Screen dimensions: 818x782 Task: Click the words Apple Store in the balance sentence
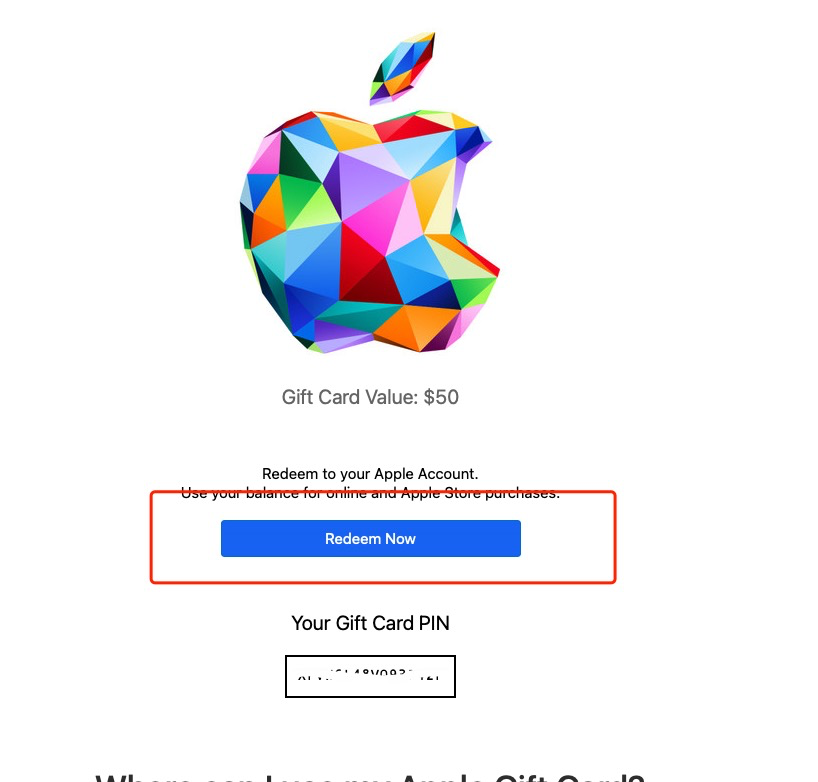(x=441, y=493)
